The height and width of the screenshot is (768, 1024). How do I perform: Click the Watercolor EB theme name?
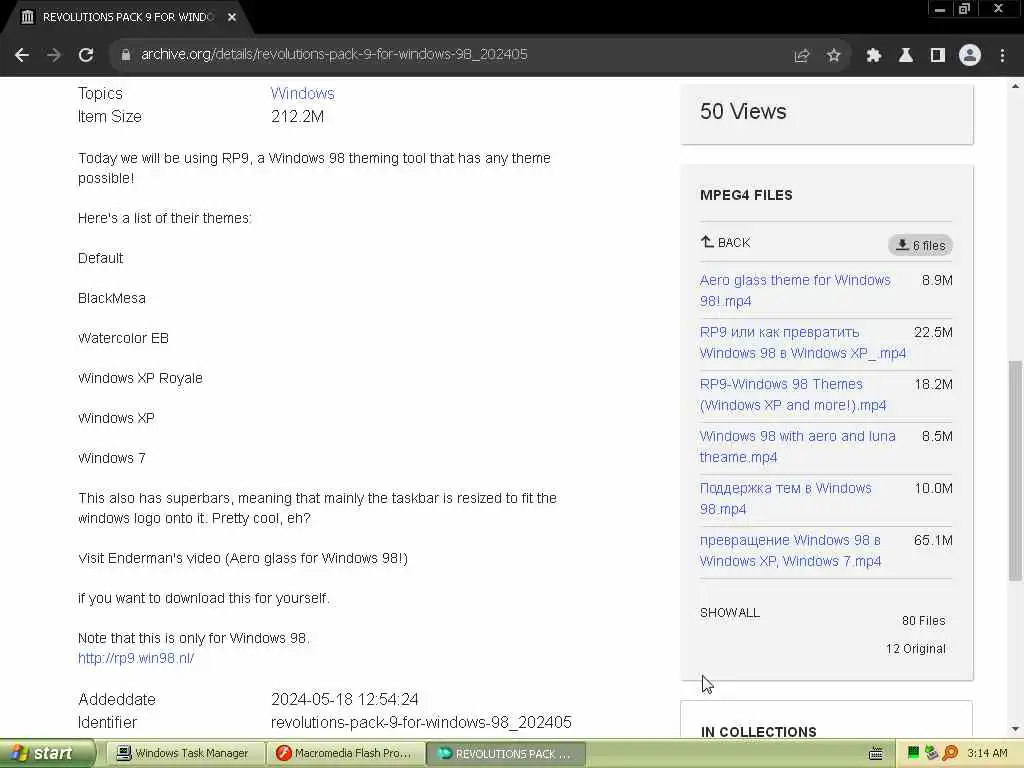pyautogui.click(x=123, y=338)
